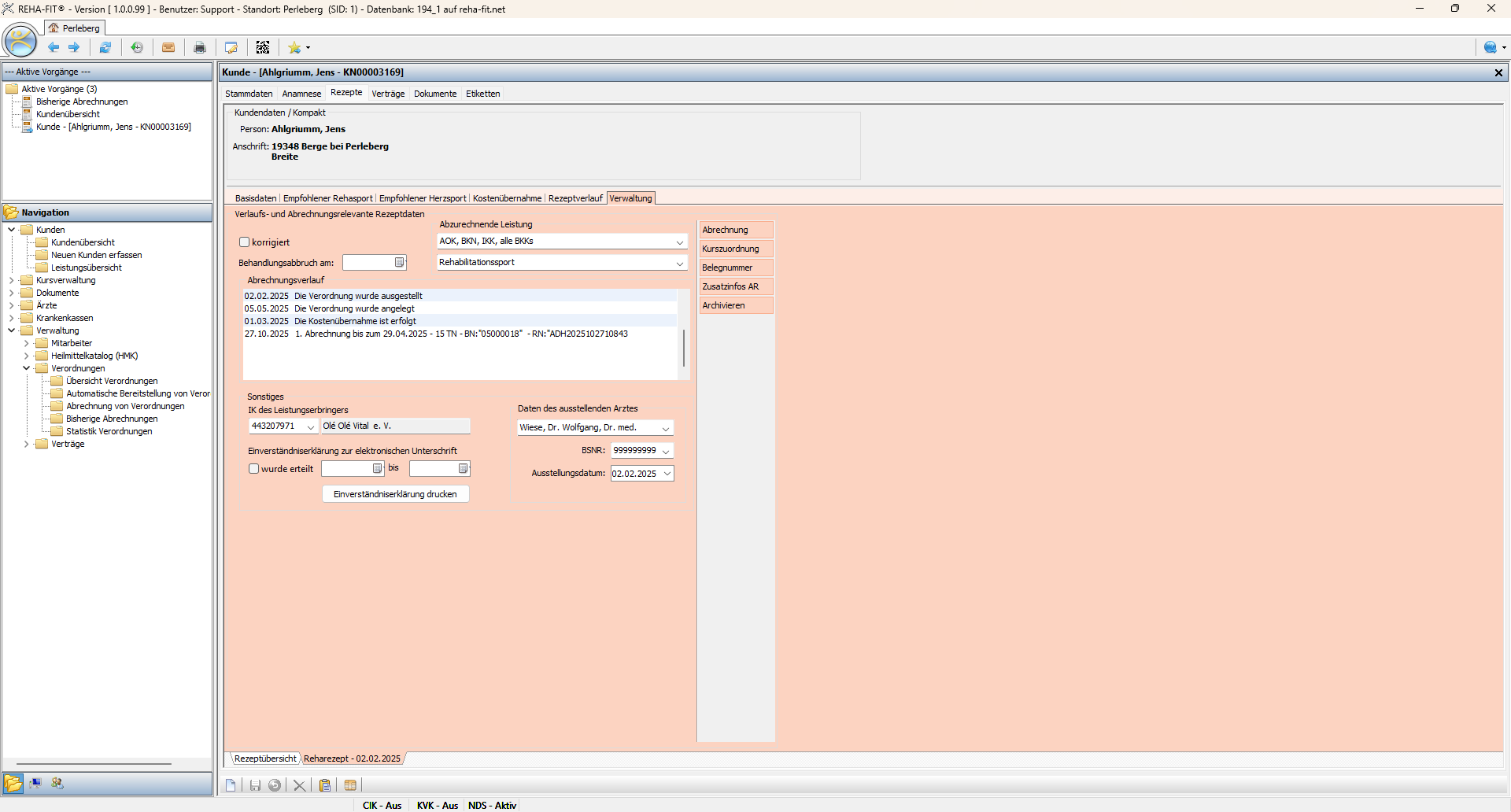1511x812 pixels.
Task: Open calendar picker for Behandlungsabbruch date
Action: (x=400, y=263)
